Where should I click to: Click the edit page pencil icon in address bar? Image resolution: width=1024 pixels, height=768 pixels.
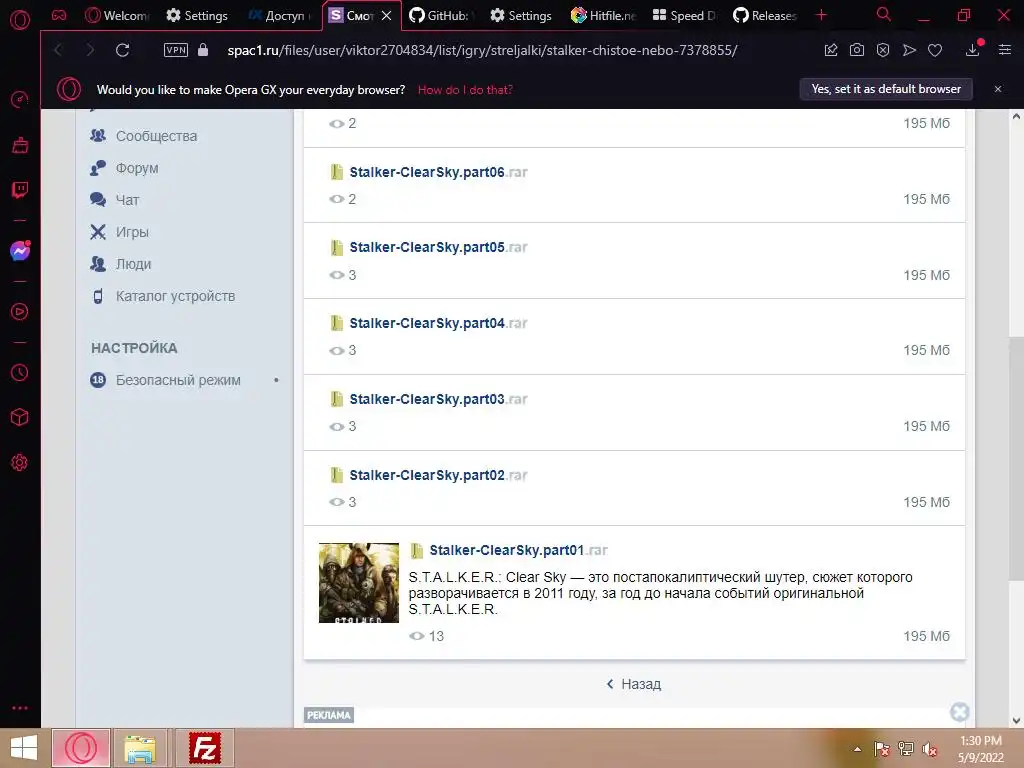(831, 50)
